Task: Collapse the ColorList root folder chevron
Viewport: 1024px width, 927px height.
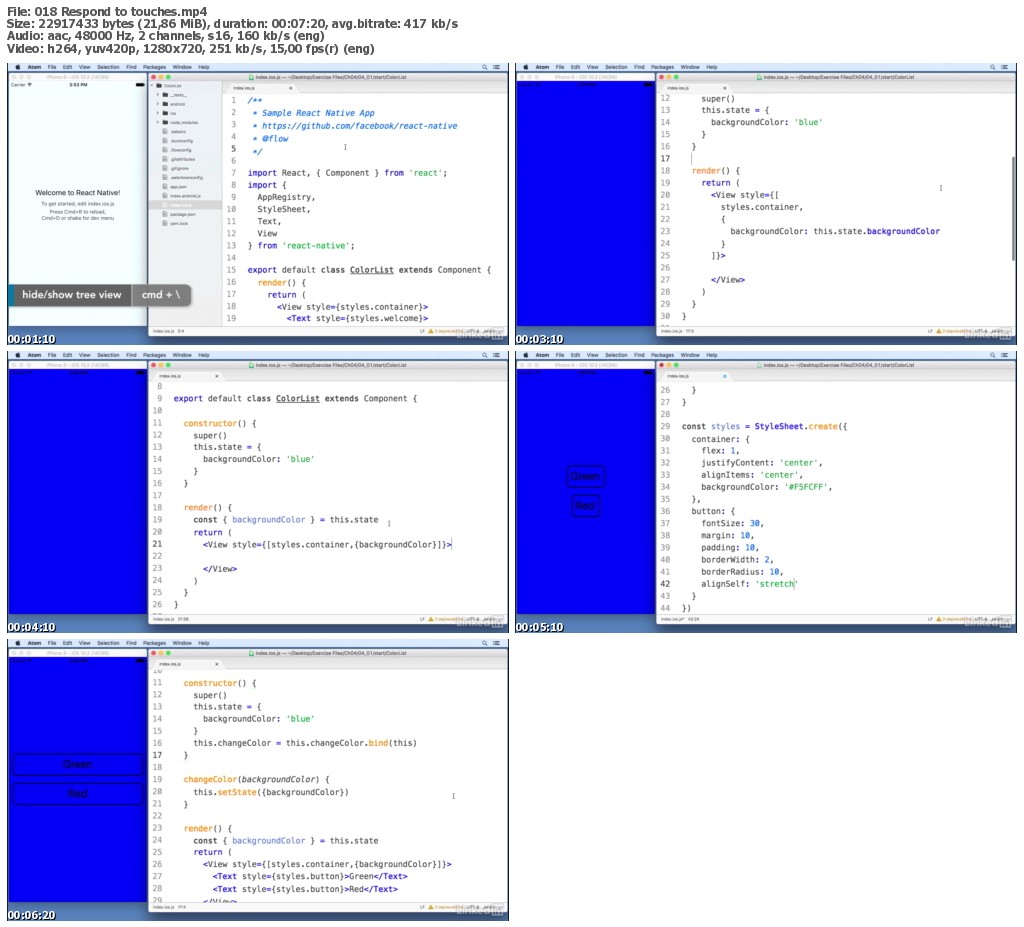Action: [x=153, y=86]
